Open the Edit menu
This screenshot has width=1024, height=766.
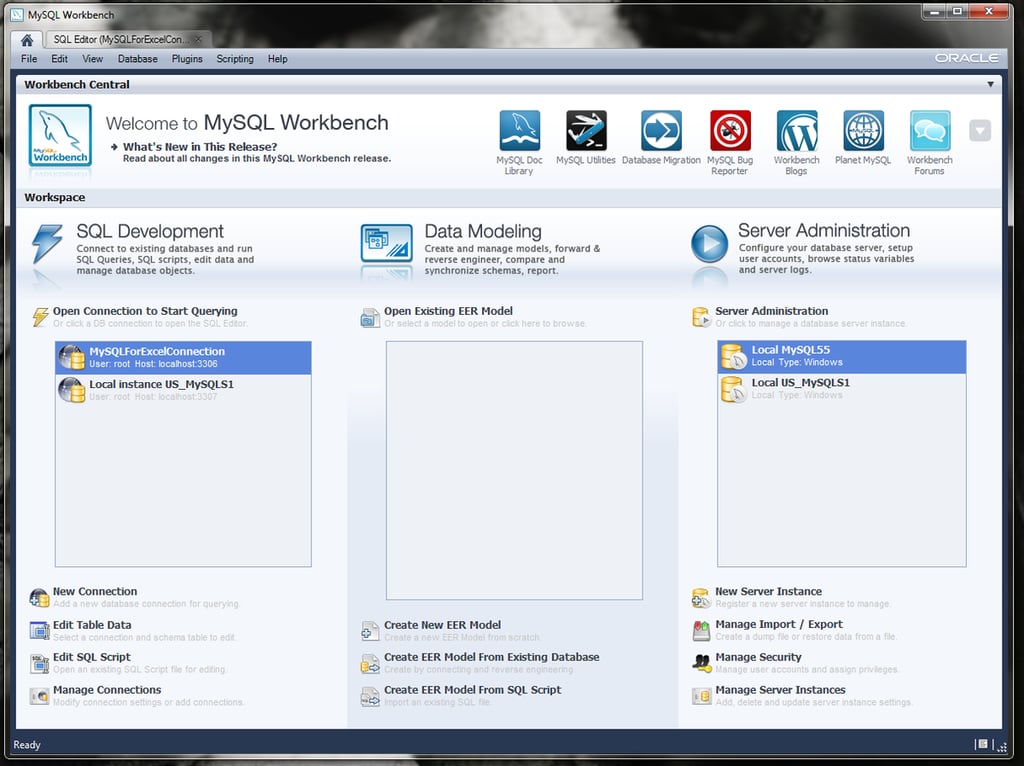(59, 59)
